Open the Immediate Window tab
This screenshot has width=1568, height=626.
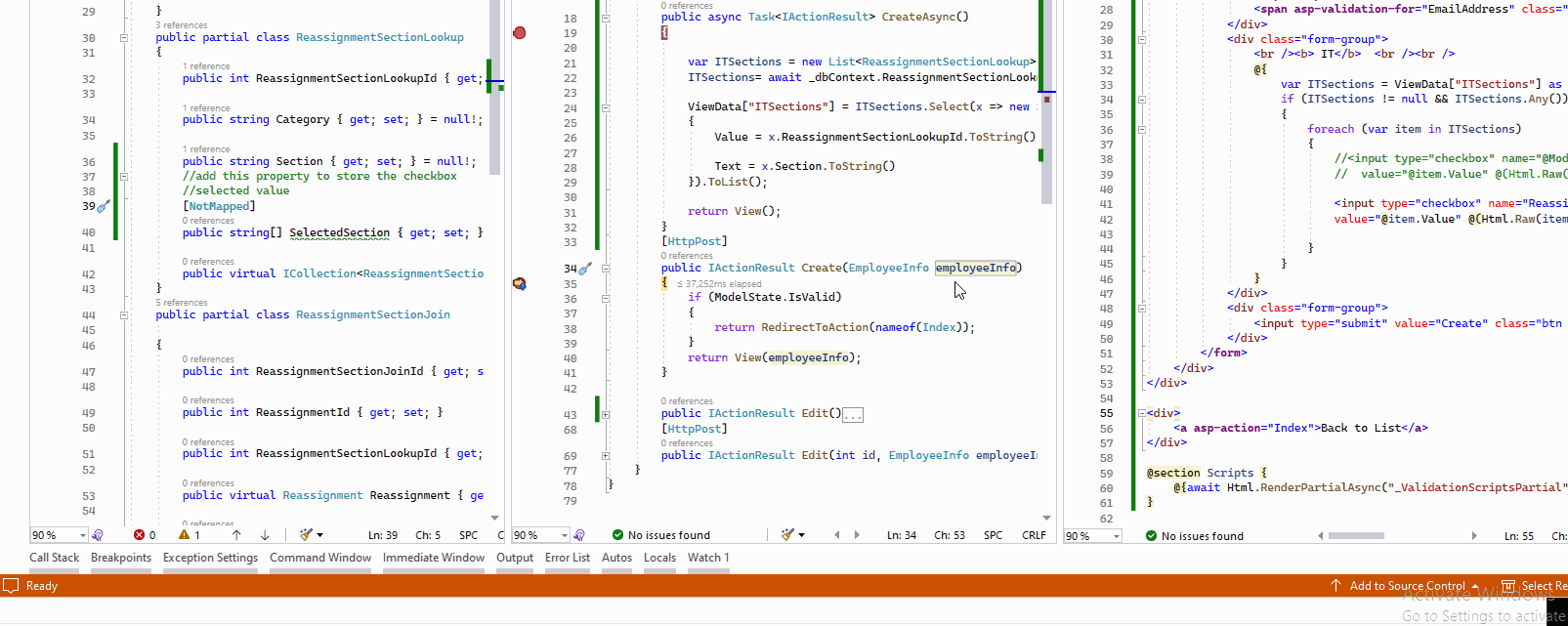coord(434,558)
